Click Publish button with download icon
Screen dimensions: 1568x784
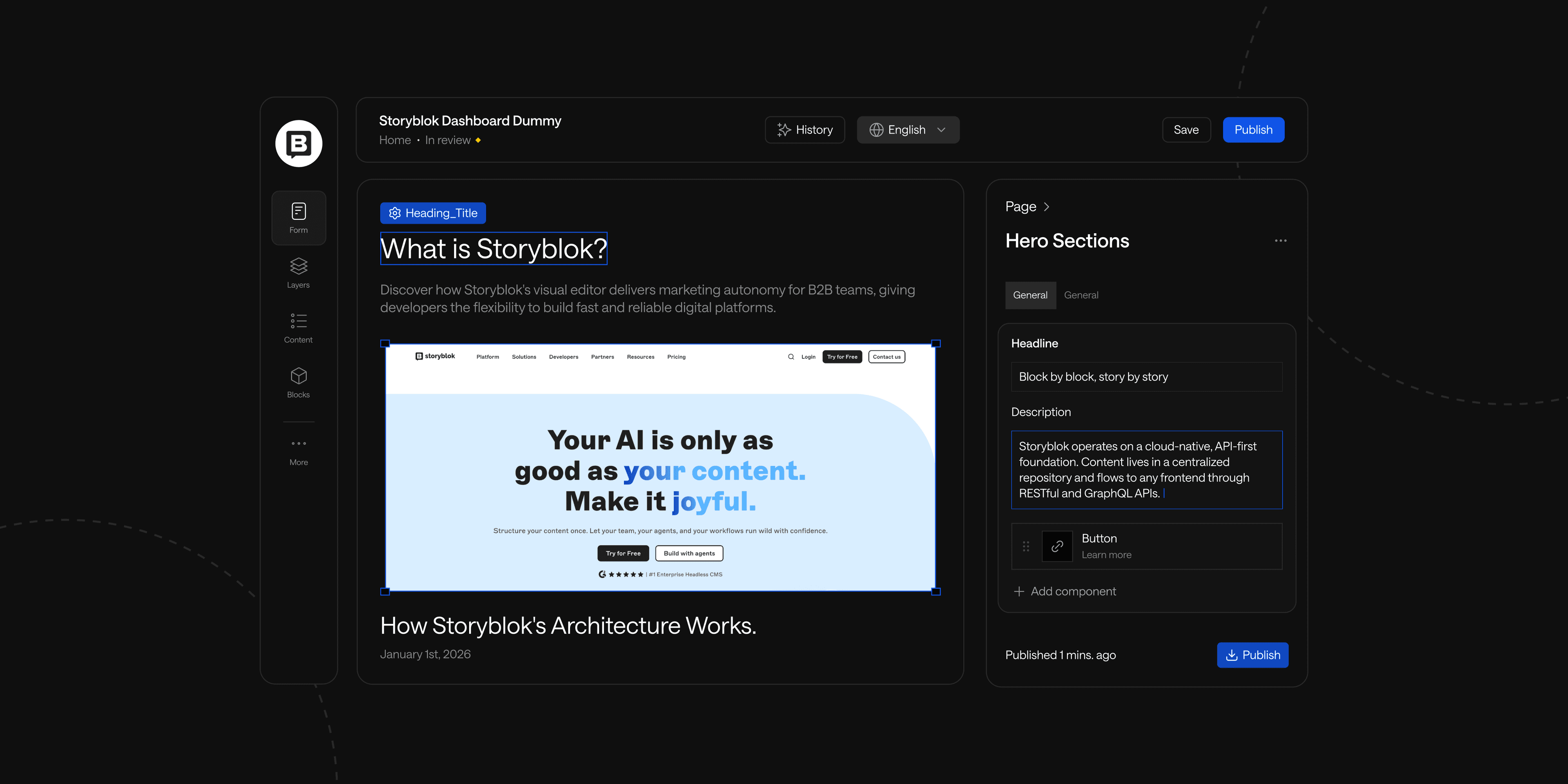point(1253,655)
